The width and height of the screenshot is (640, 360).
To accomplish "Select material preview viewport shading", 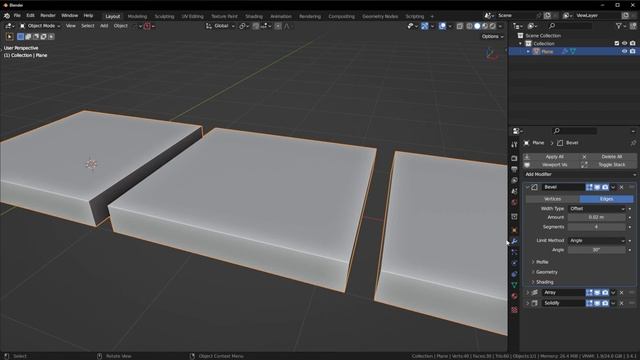I will click(x=485, y=26).
